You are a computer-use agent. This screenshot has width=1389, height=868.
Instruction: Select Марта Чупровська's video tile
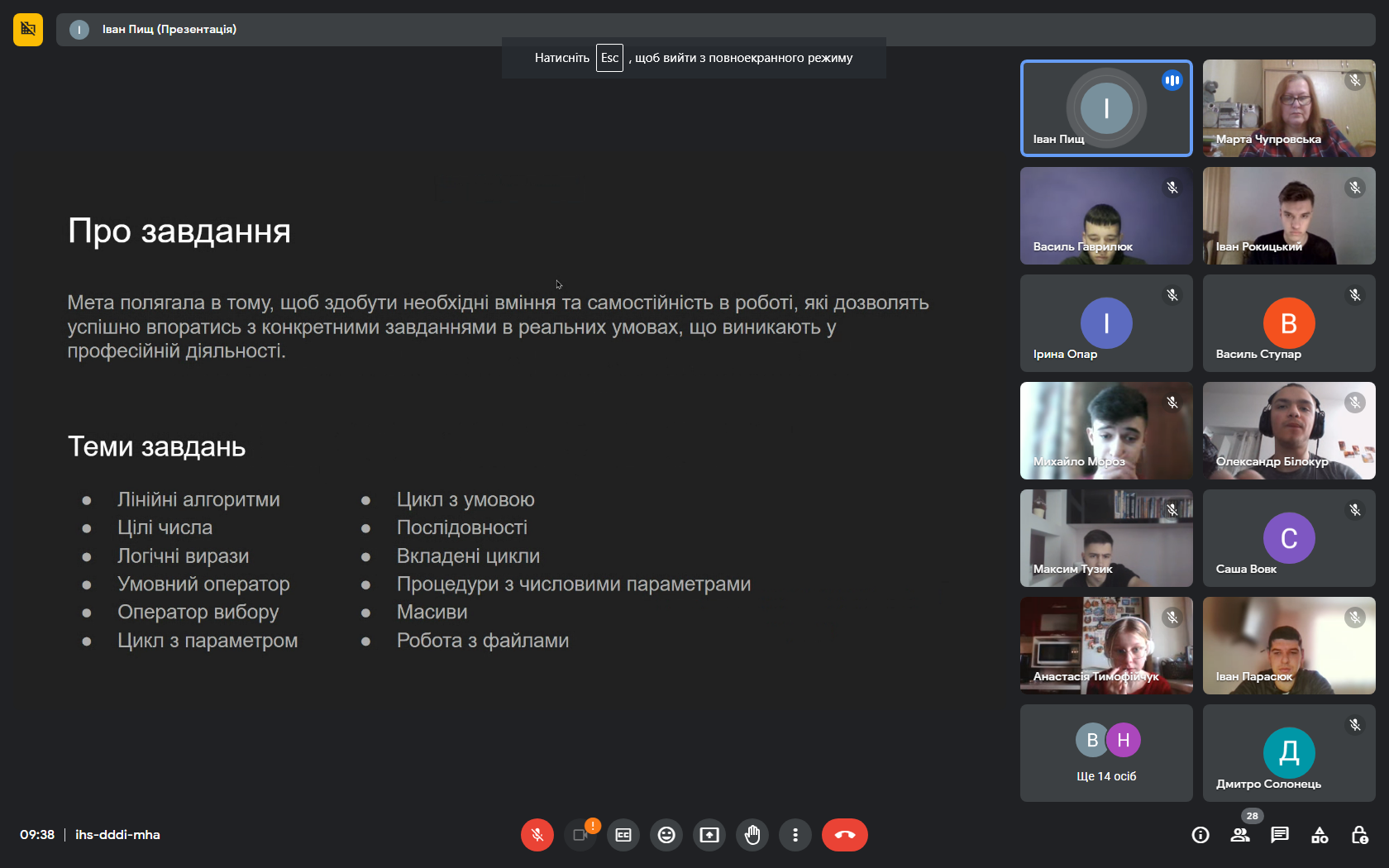click(1289, 108)
